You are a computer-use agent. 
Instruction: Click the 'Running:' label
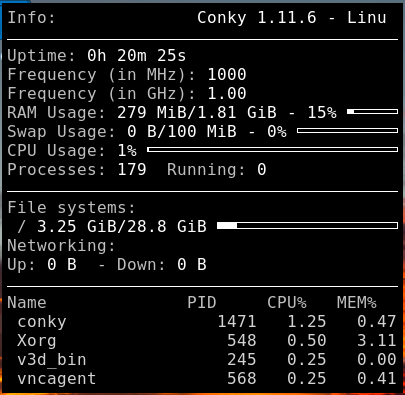coord(206,169)
